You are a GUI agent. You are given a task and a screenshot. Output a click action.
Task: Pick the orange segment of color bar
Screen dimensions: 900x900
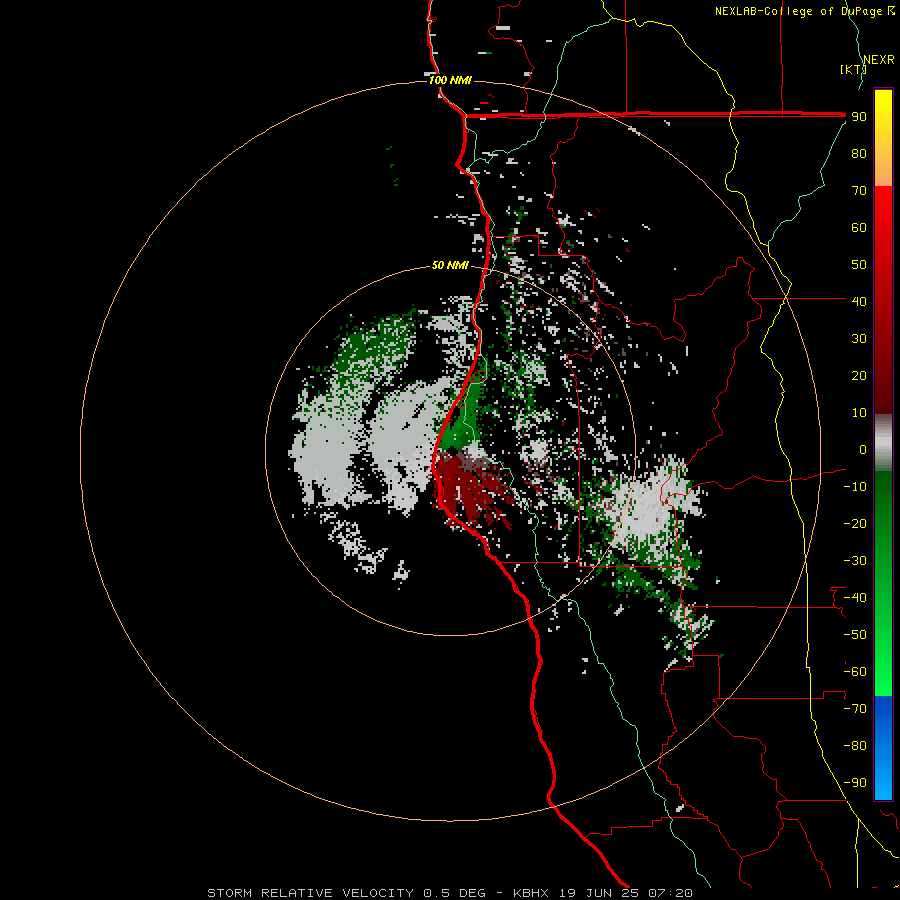pos(883,170)
